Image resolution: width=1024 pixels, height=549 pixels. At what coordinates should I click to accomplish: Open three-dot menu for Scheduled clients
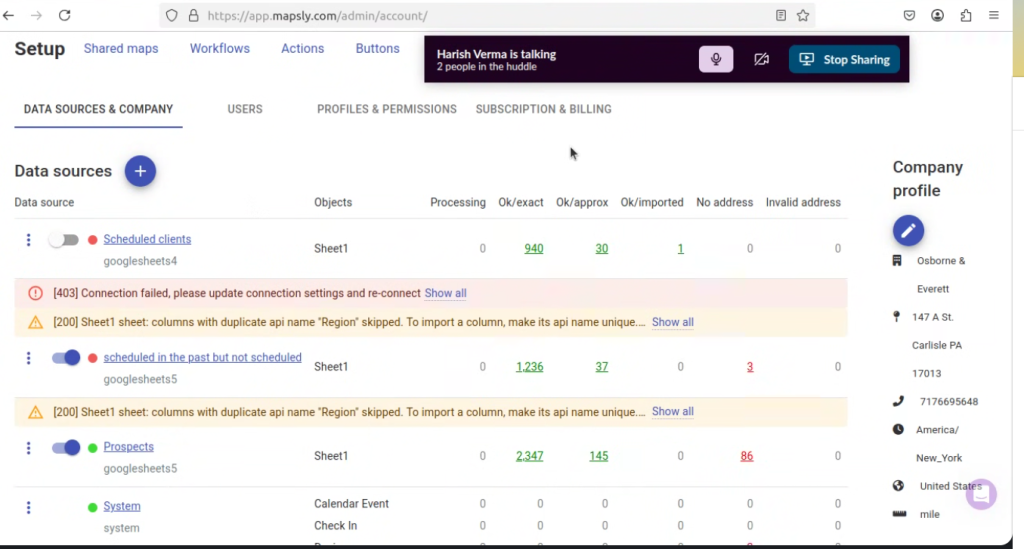[x=28, y=240]
